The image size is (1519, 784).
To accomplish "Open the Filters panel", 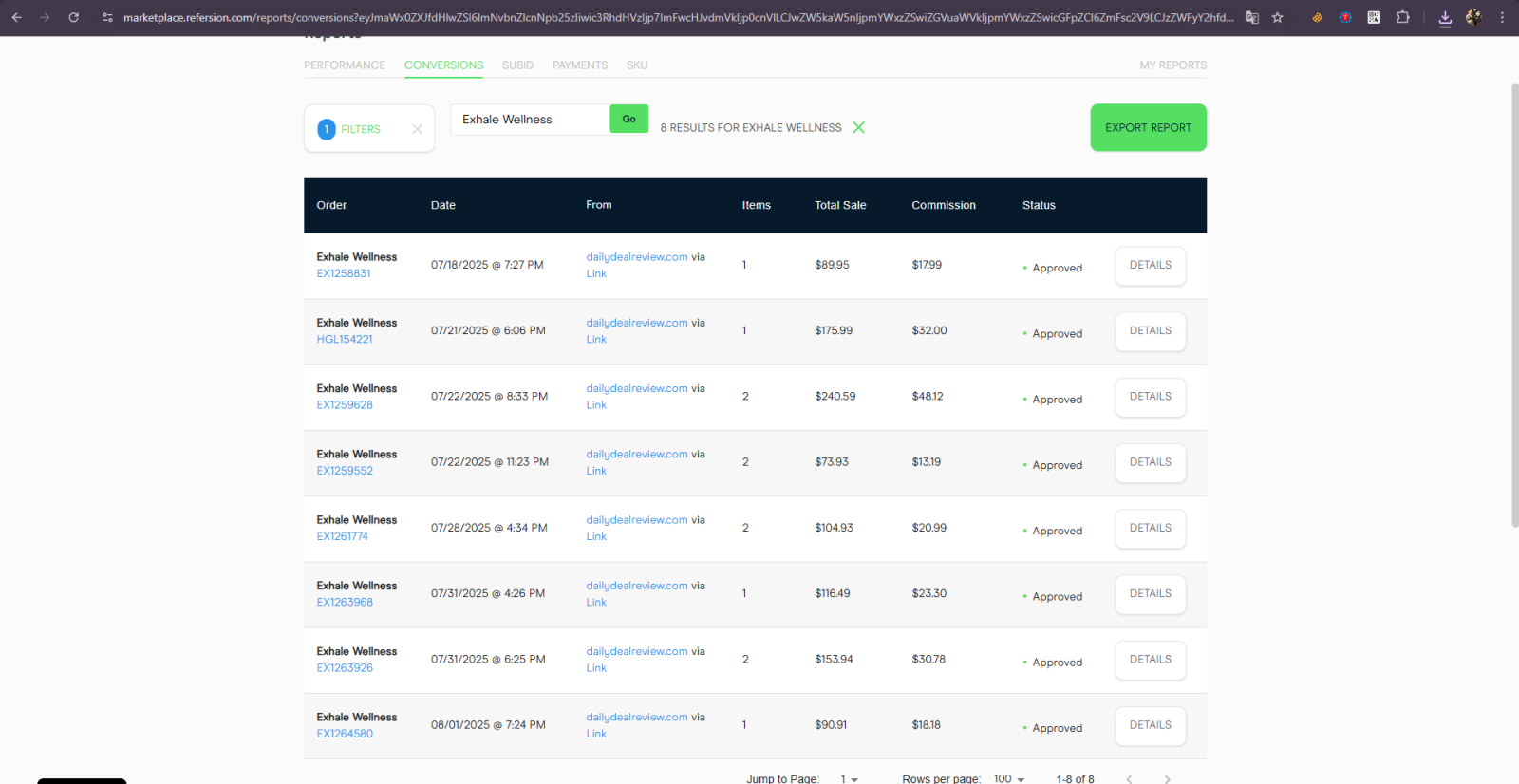I will coord(361,129).
